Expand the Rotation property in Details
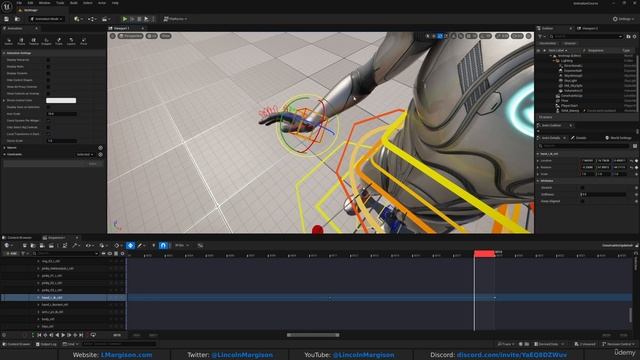The image size is (640, 360). [538, 167]
